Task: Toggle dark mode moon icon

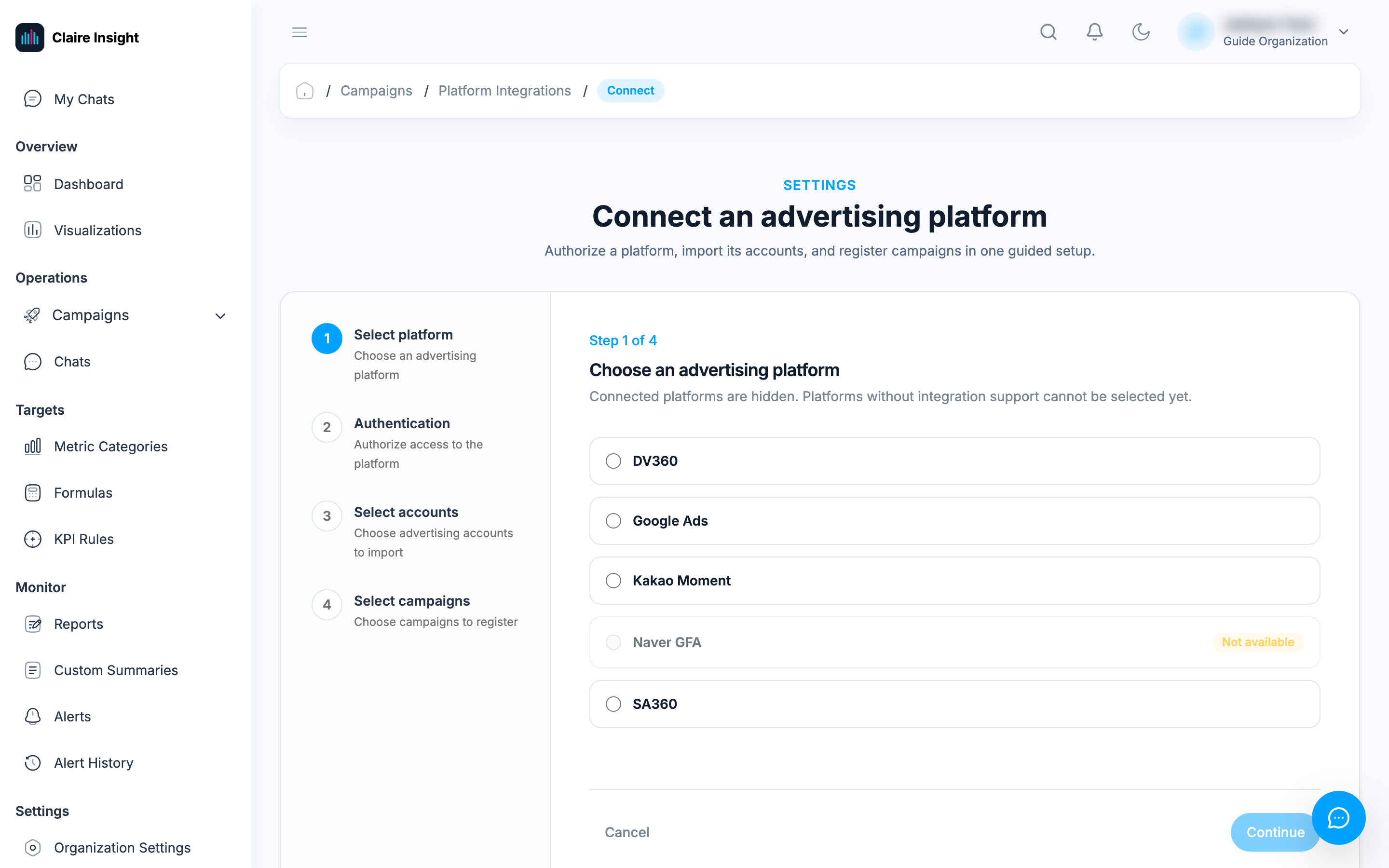Action: [x=1141, y=31]
